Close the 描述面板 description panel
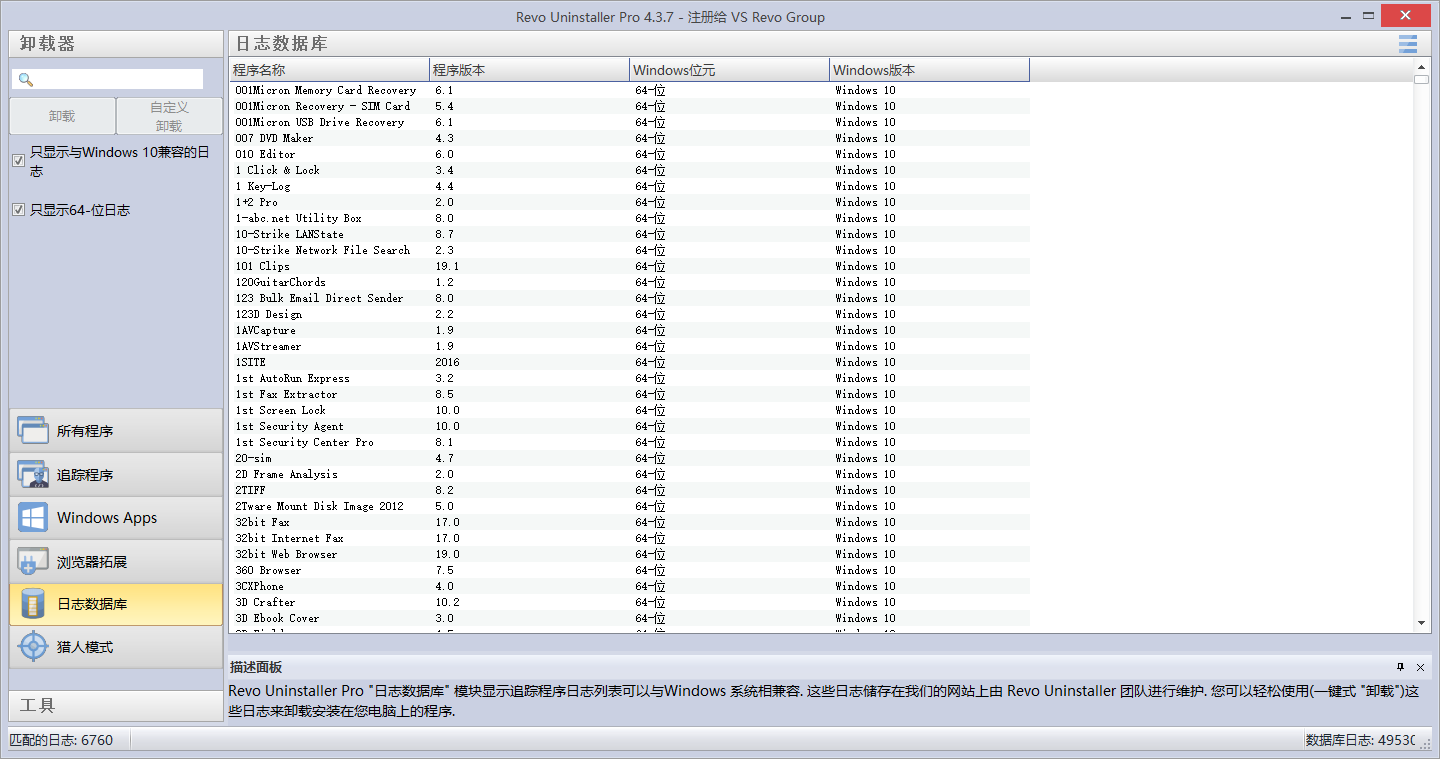The width and height of the screenshot is (1440, 759). tap(1420, 667)
